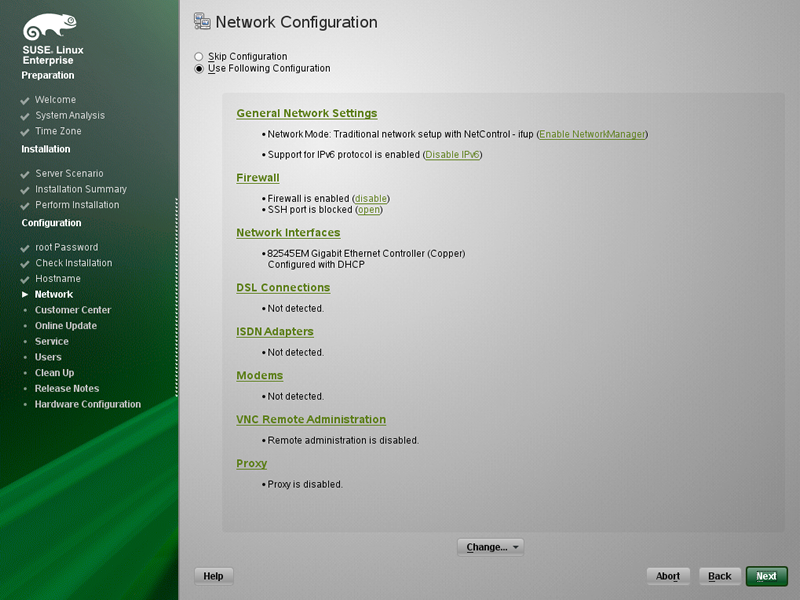Click Clean Up in the sidebar
Viewport: 800px width, 600px height.
tap(55, 373)
